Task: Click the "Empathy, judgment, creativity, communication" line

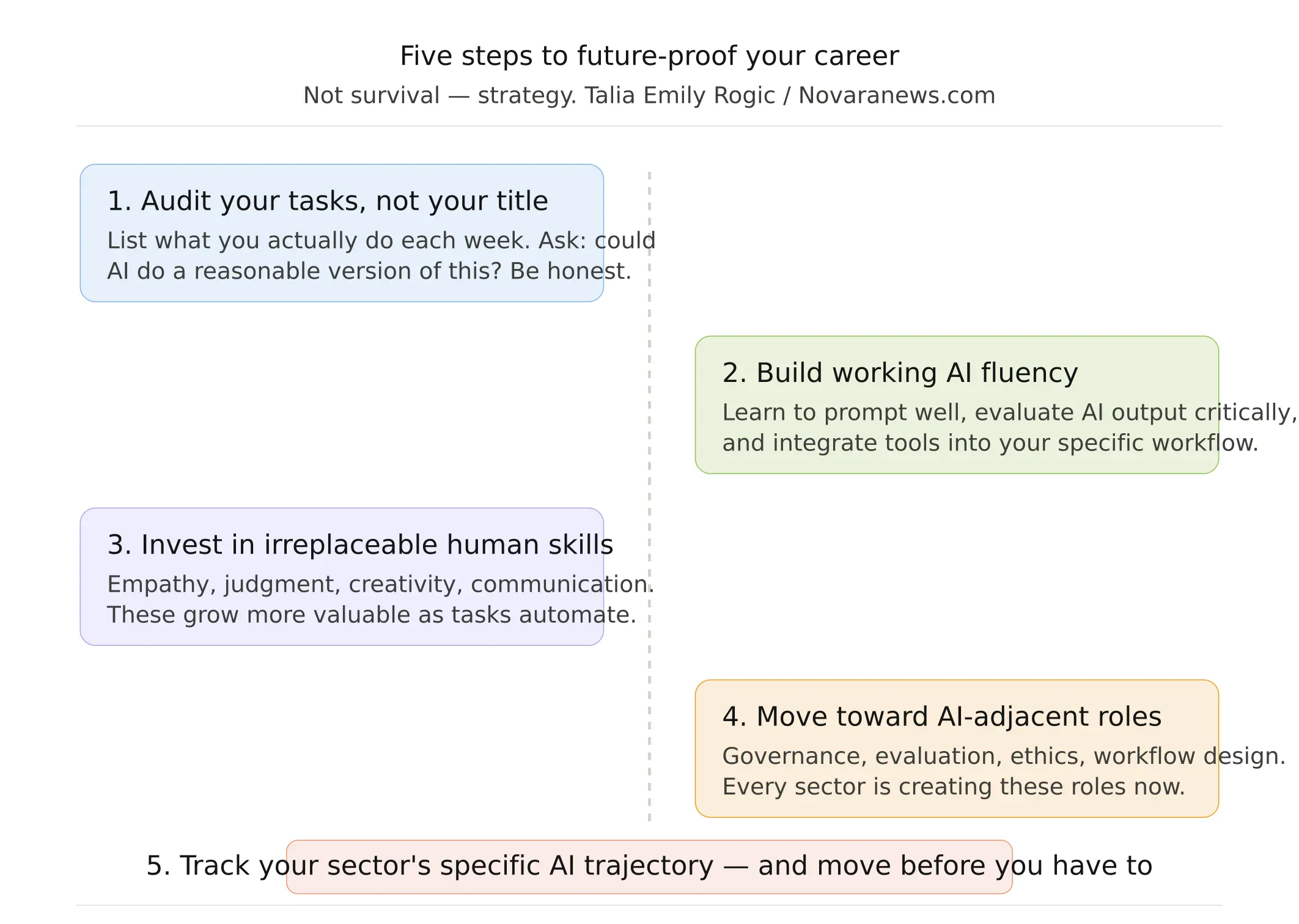Action: [x=380, y=585]
